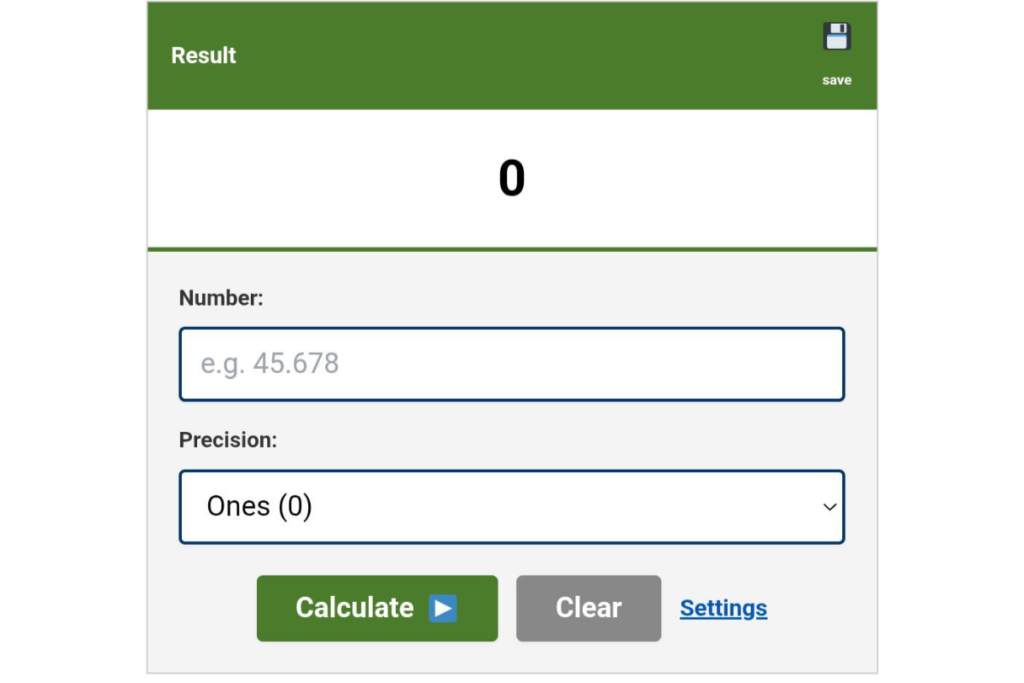Click the Clear button
This screenshot has height=683, width=1024.
[x=588, y=607]
